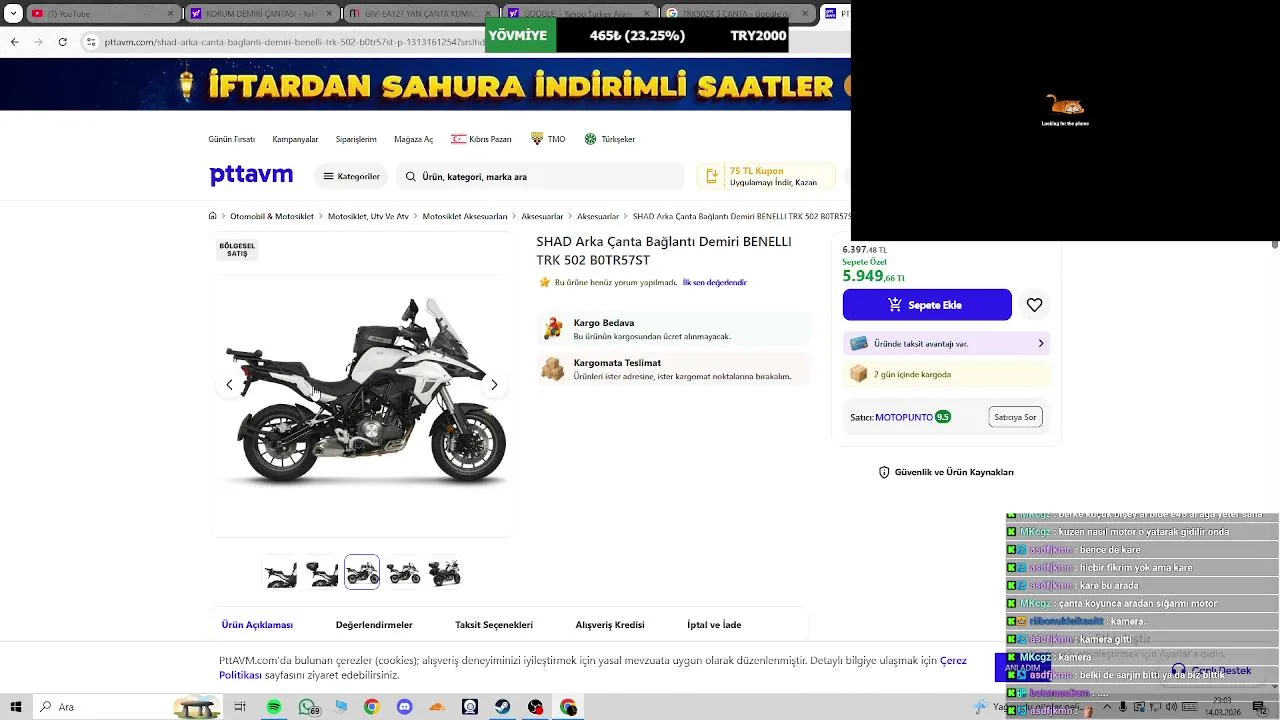1280x720 pixels.
Task: Open Motosiklet Aksesuarları breadcrumb
Action: click(465, 216)
